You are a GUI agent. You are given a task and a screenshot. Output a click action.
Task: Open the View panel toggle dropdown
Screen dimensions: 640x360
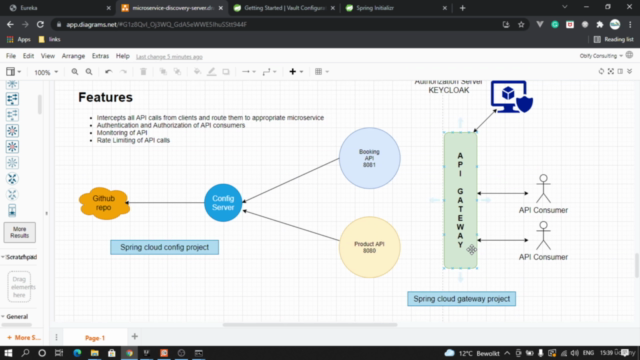tap(13, 72)
